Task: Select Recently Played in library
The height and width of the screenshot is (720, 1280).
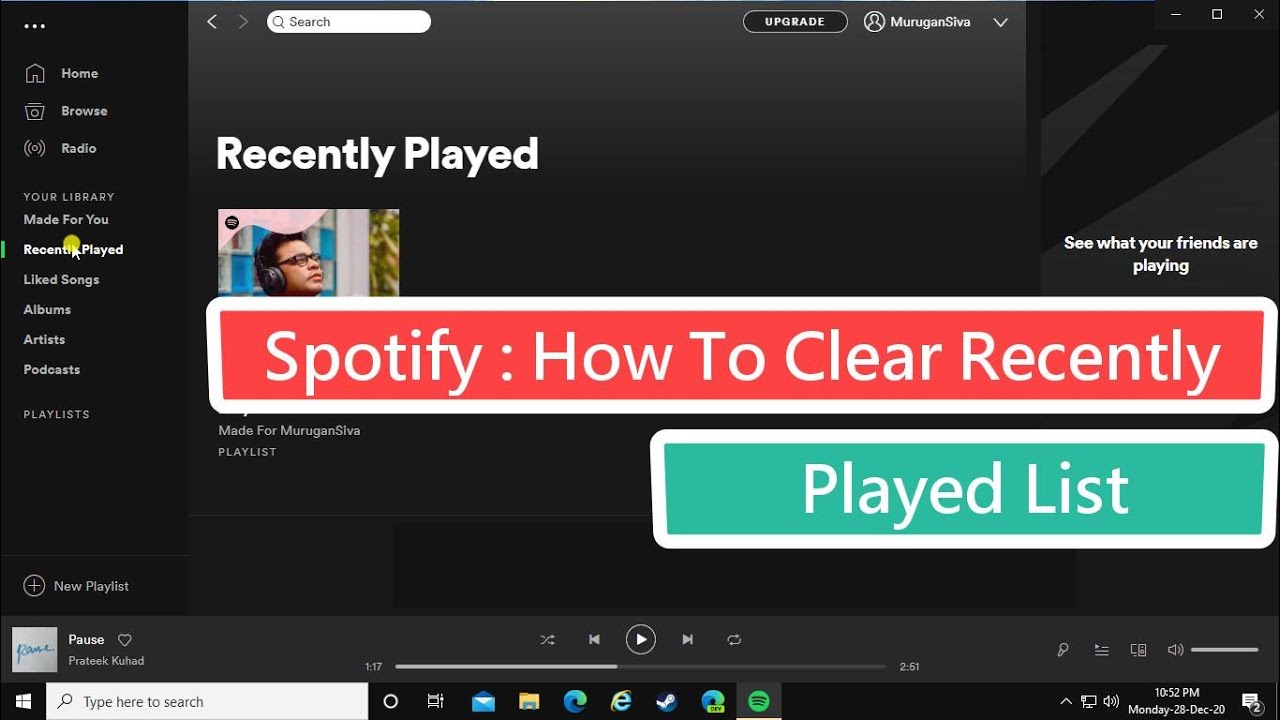Action: click(73, 250)
